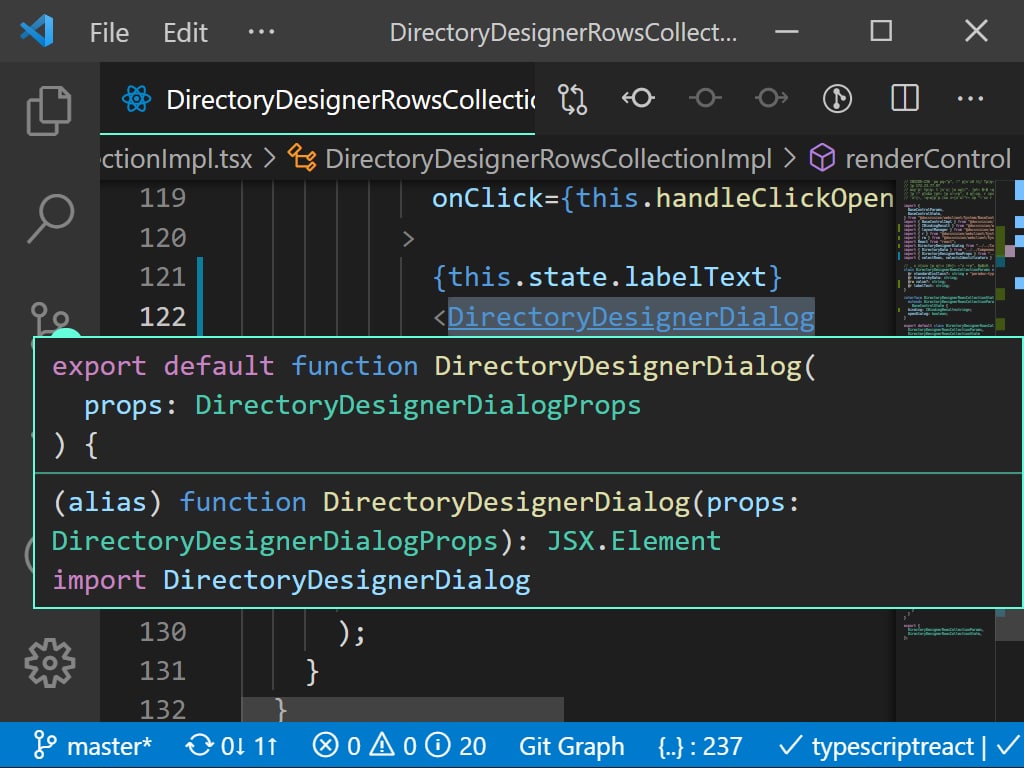Image resolution: width=1024 pixels, height=768 pixels.
Task: Synchronize changes in the status bar
Action: point(231,746)
